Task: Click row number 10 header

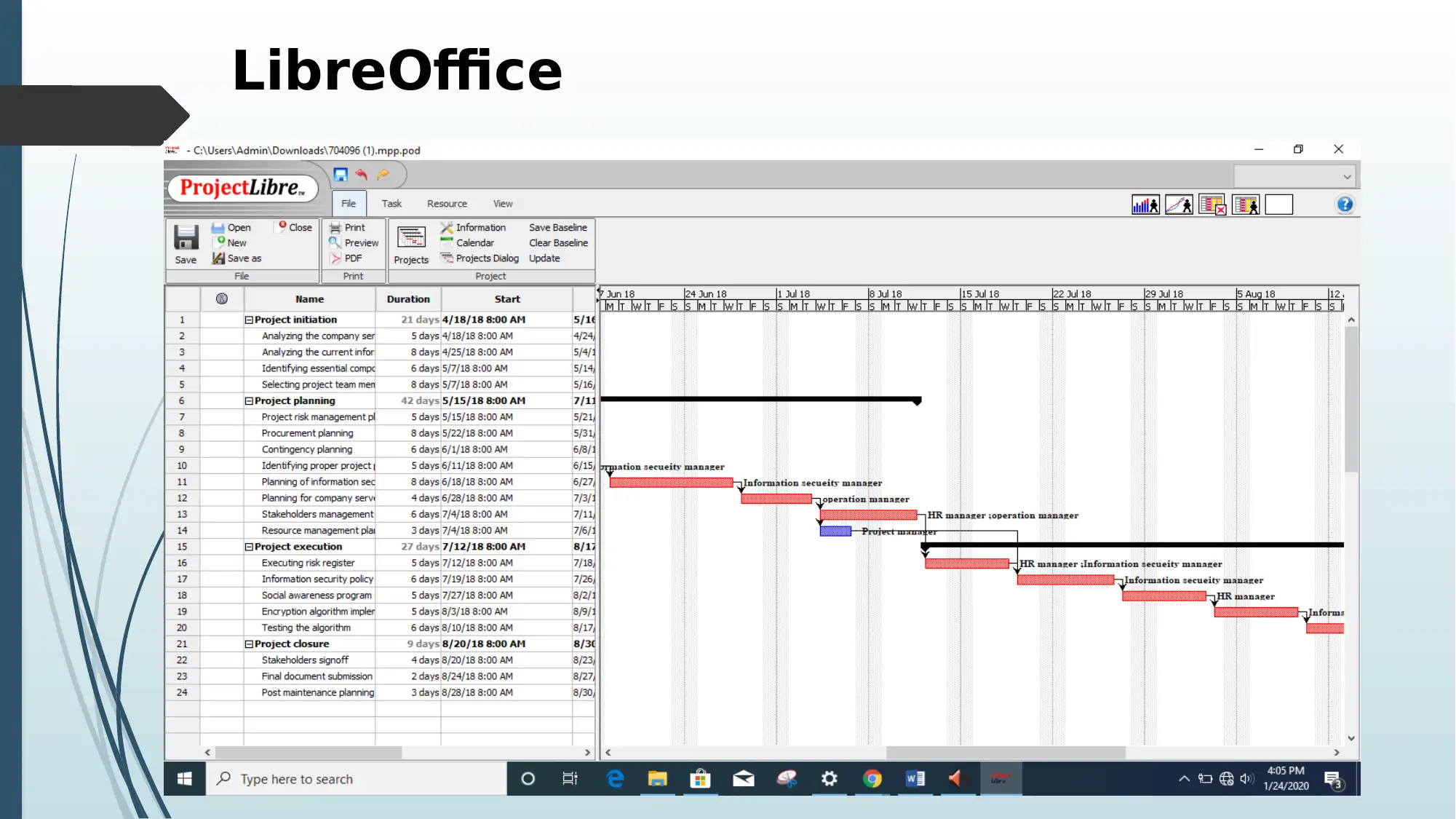Action: [182, 466]
